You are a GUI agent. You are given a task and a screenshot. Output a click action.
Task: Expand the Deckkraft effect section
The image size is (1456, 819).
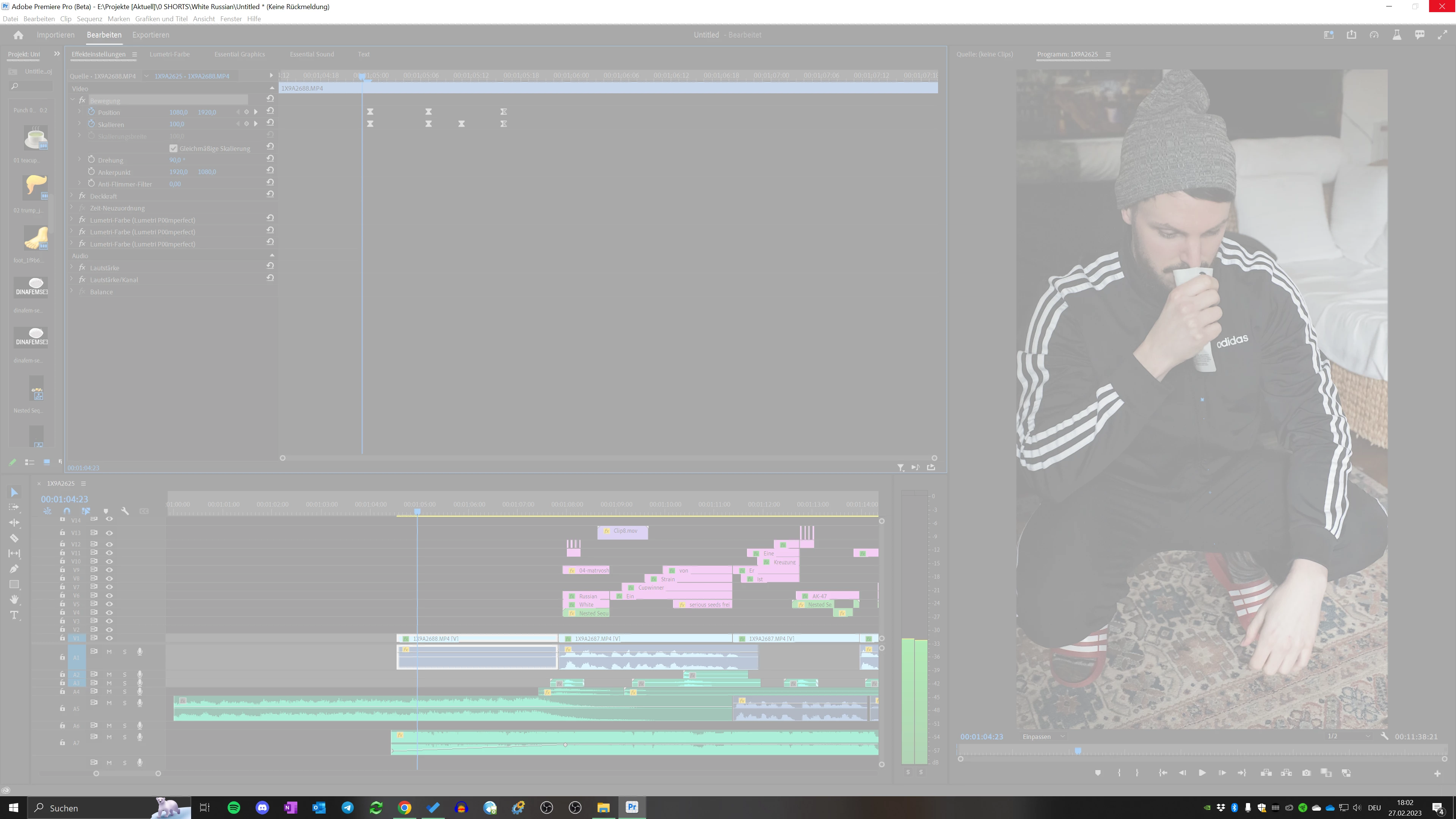pos(72,196)
